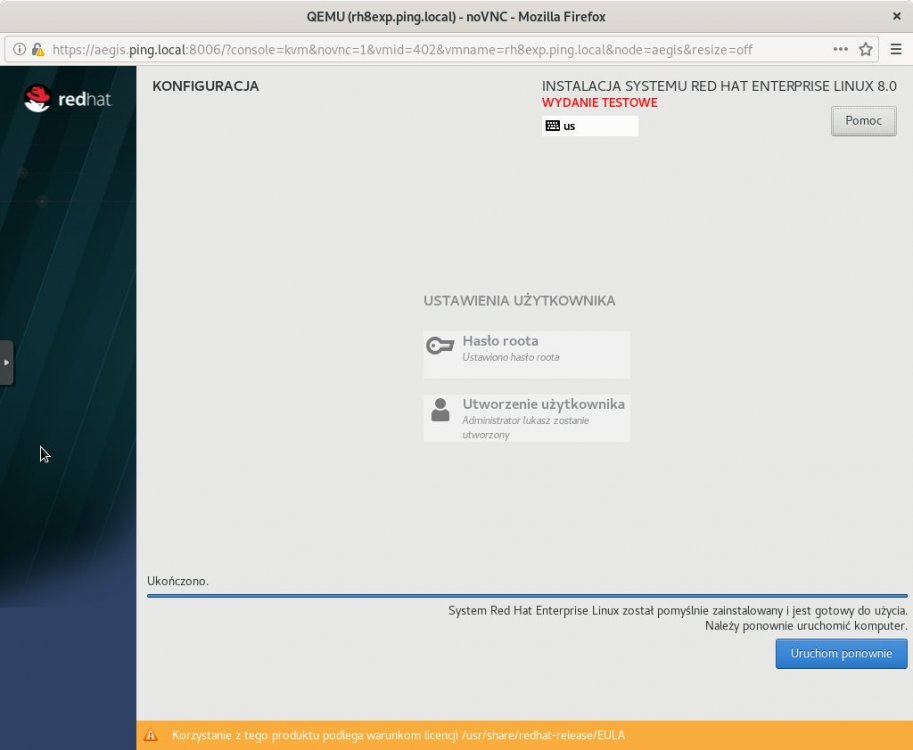
Task: Click the Ukończono. status text
Action: 178,581
